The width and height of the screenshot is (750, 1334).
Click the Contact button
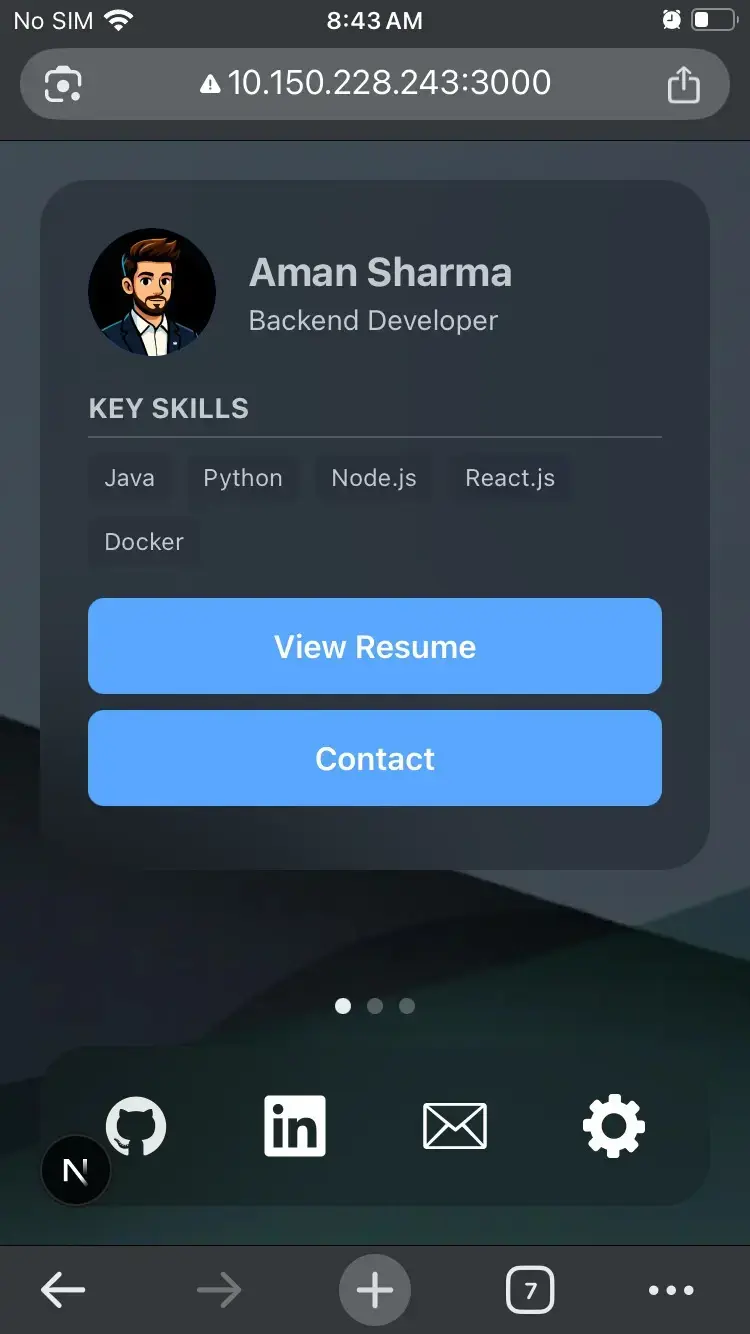point(375,758)
